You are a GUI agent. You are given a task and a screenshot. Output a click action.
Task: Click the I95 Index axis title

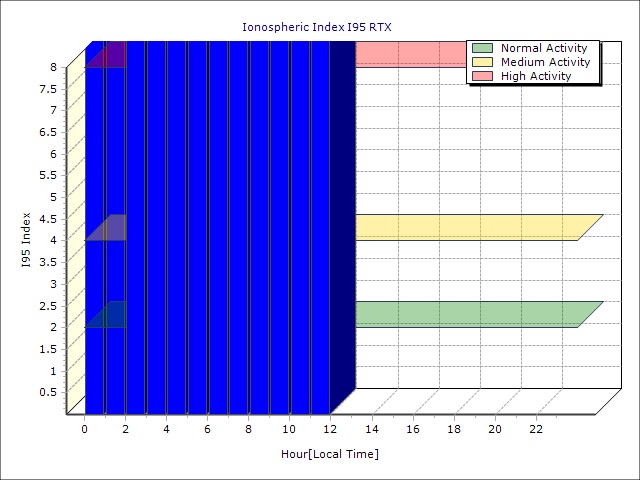[x=26, y=240]
